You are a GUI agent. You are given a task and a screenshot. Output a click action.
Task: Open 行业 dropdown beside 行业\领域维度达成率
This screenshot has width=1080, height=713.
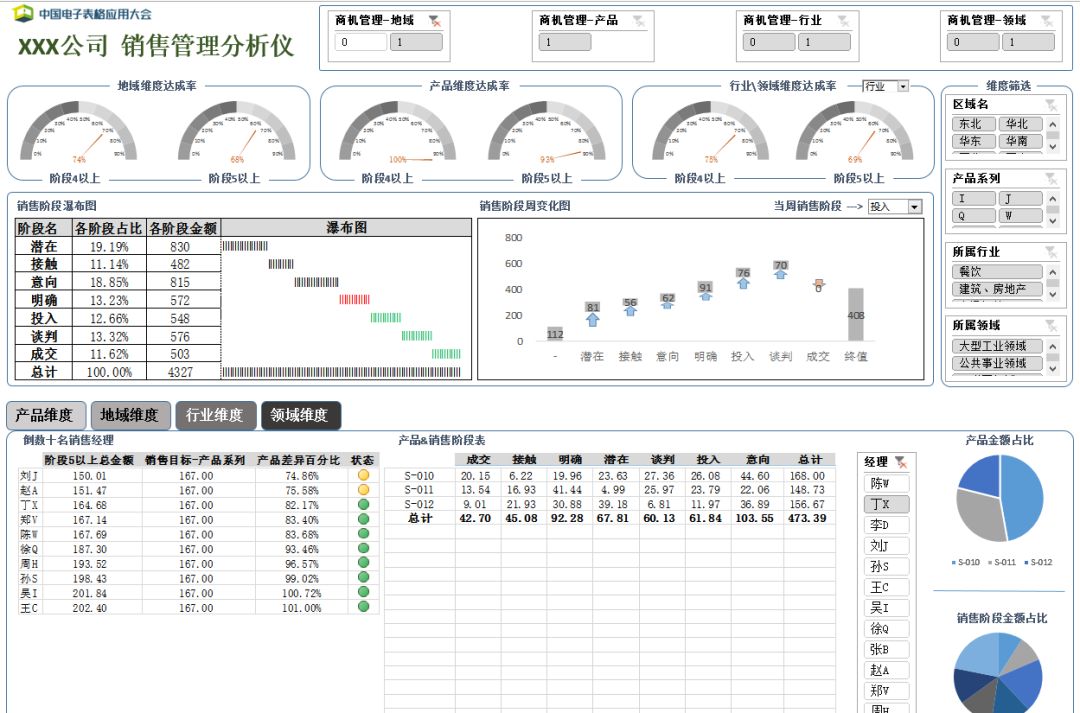click(903, 86)
